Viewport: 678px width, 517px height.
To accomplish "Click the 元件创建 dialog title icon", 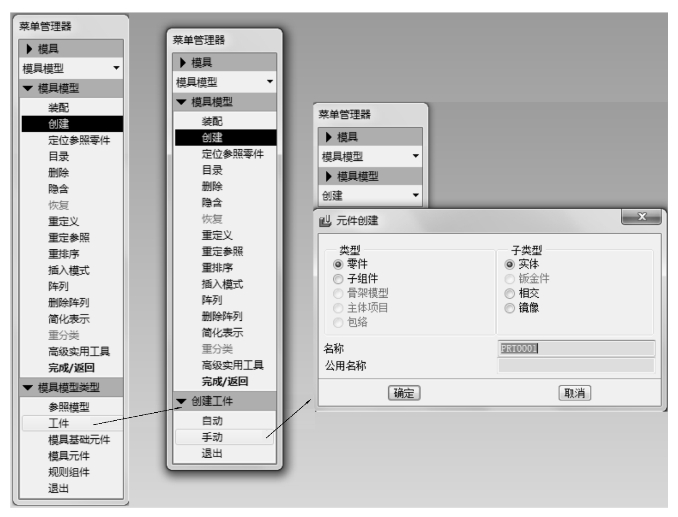I will point(324,221).
